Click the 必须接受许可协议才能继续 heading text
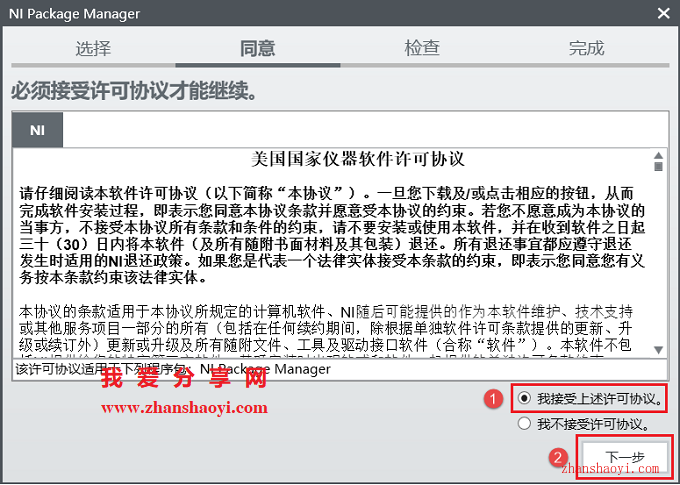This screenshot has height=485, width=680. (134, 91)
